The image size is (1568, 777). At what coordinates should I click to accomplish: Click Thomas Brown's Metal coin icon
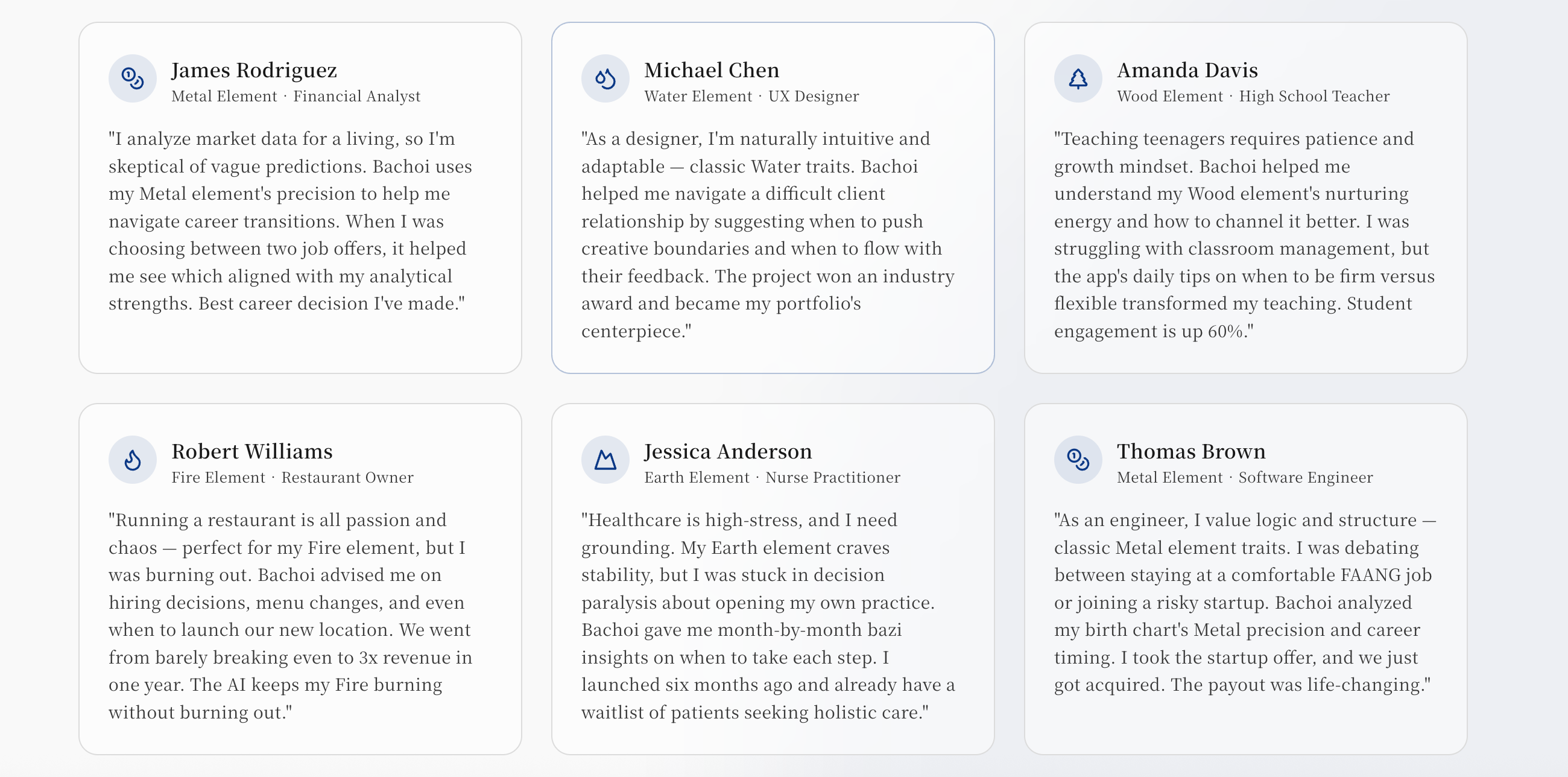click(1078, 460)
